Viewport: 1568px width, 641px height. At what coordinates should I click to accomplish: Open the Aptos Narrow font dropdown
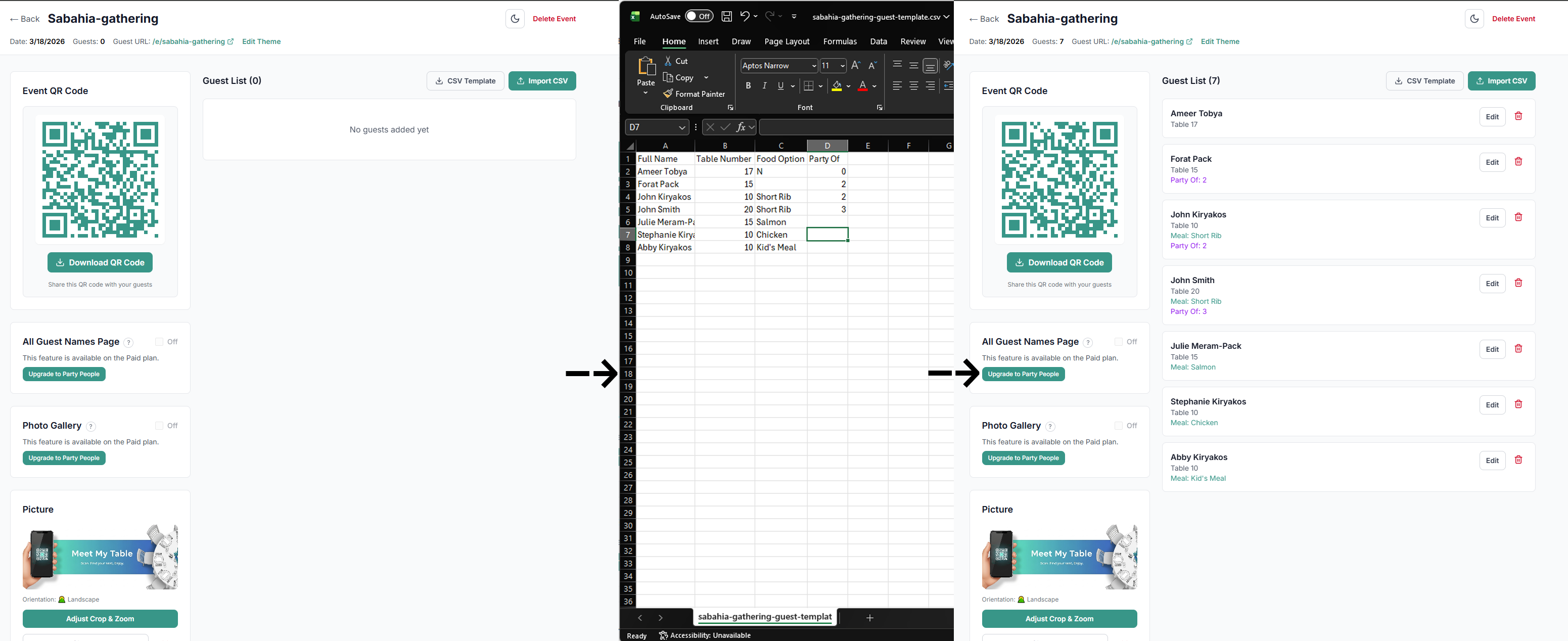[814, 66]
